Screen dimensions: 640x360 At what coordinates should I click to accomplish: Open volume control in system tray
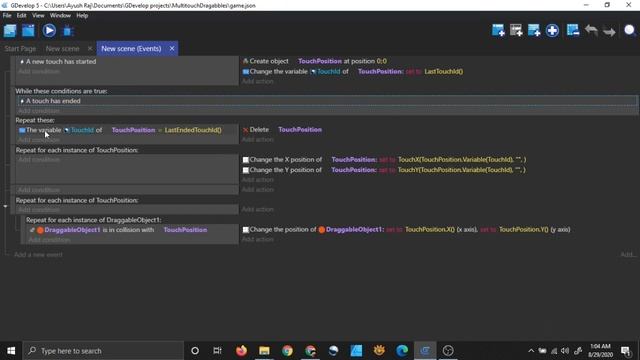click(x=565, y=351)
